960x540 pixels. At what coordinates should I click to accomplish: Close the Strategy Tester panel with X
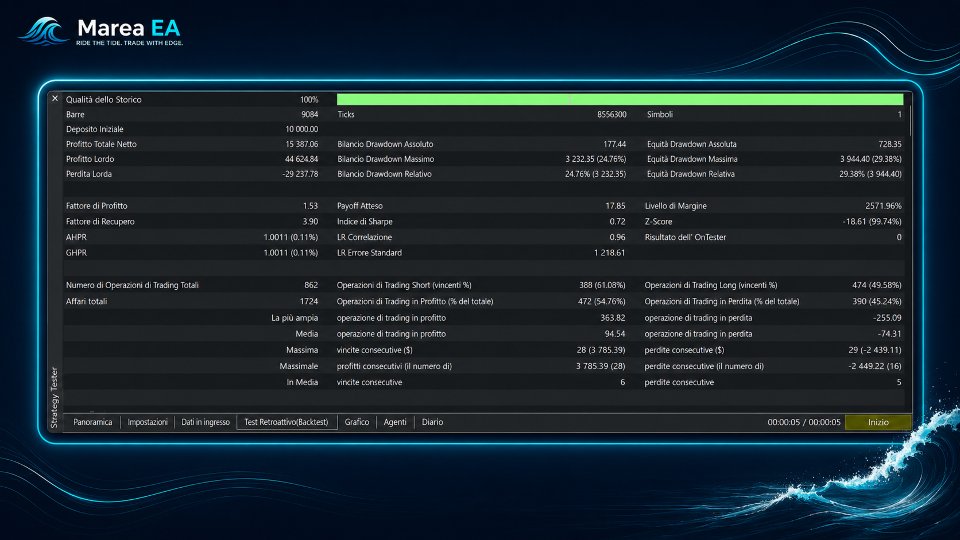(x=55, y=99)
